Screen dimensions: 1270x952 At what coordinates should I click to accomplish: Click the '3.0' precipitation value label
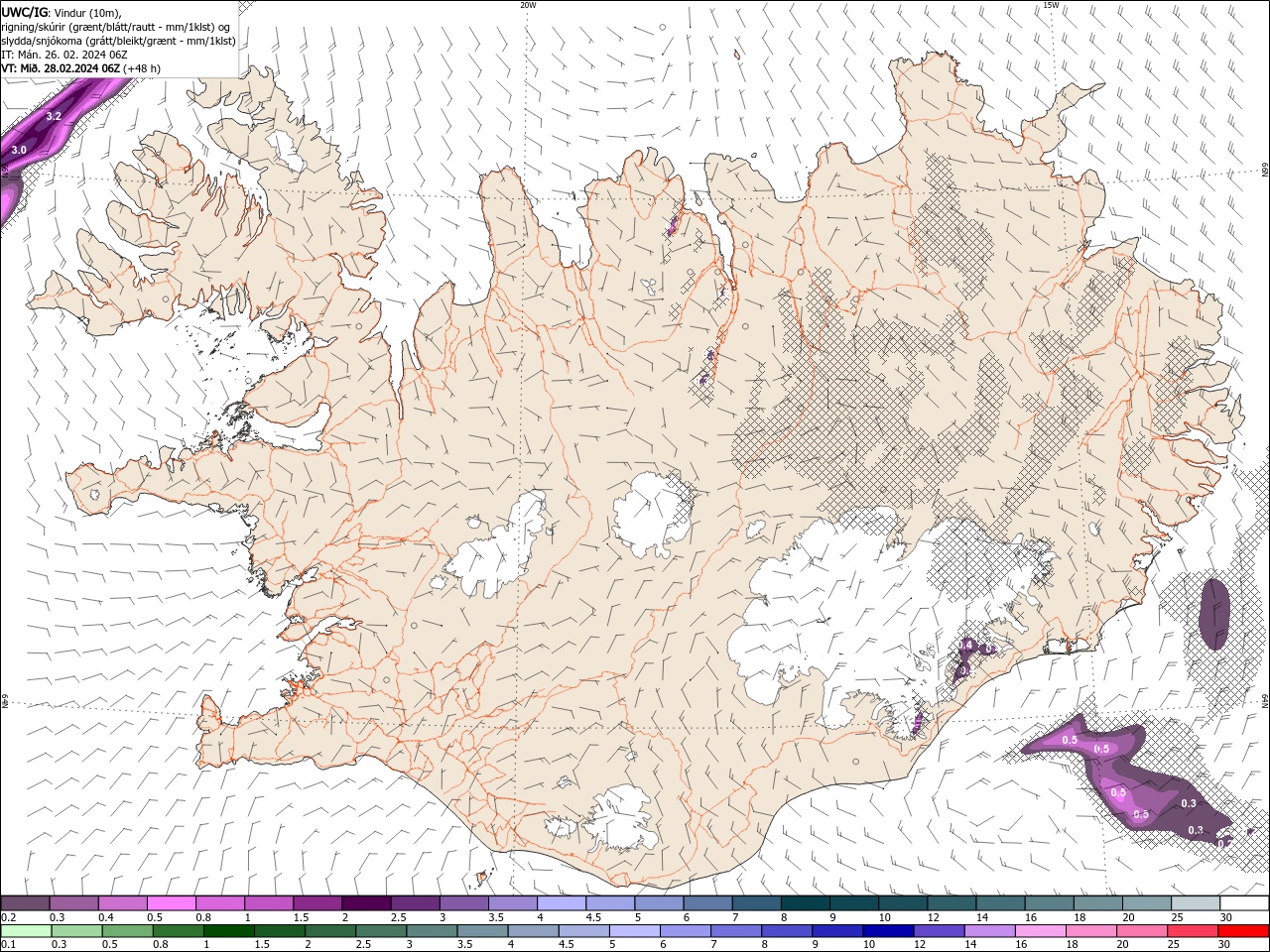pyautogui.click(x=19, y=150)
